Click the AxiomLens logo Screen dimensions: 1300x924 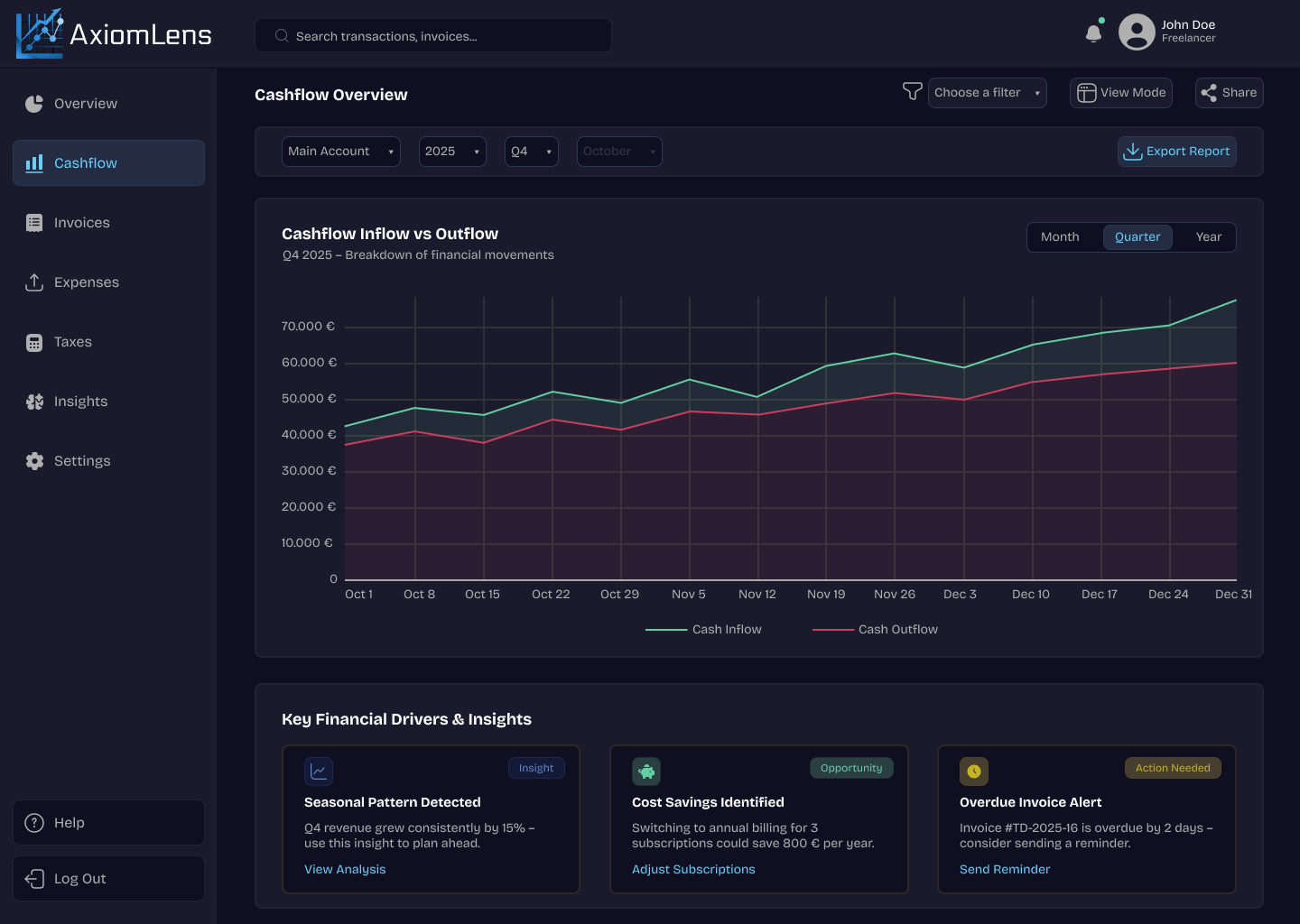pos(114,34)
